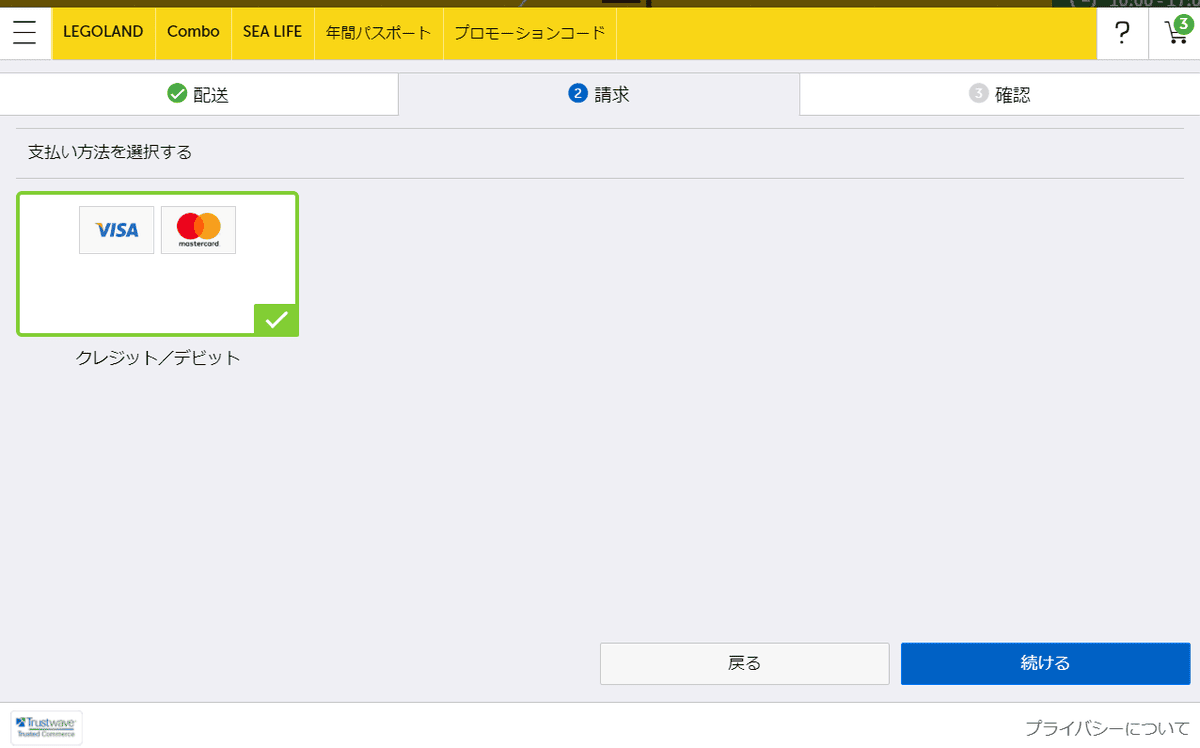The height and width of the screenshot is (748, 1200).
Task: Select 年間パスポート from the top menu
Action: tap(378, 32)
